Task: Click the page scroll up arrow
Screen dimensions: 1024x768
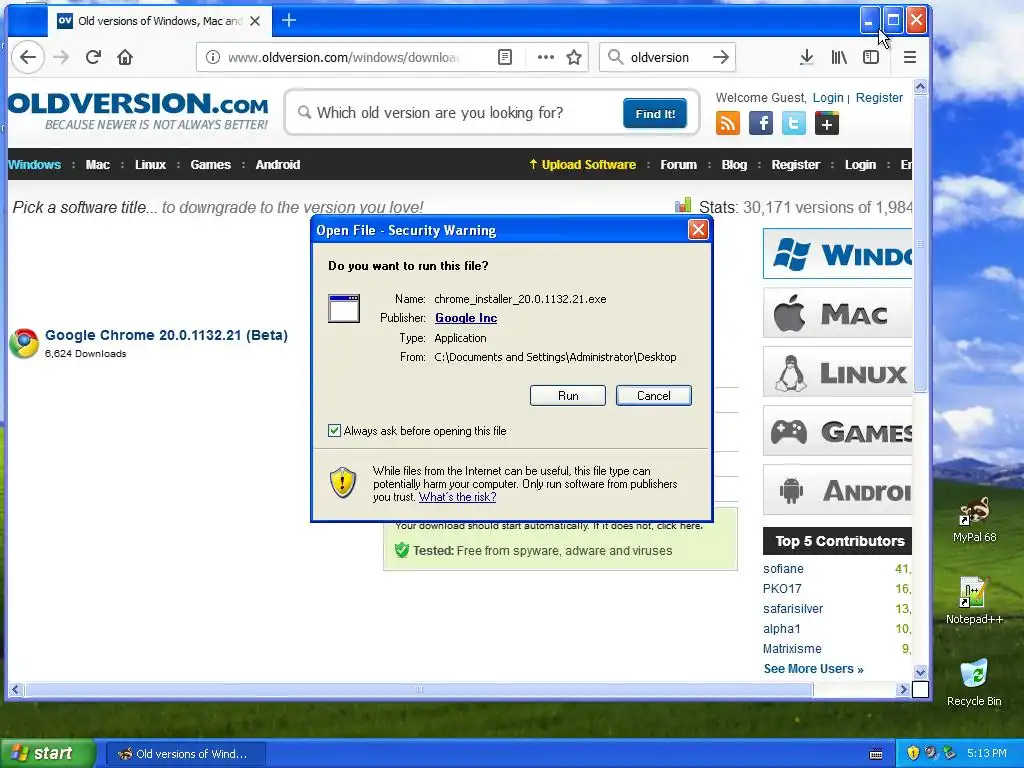Action: point(920,86)
